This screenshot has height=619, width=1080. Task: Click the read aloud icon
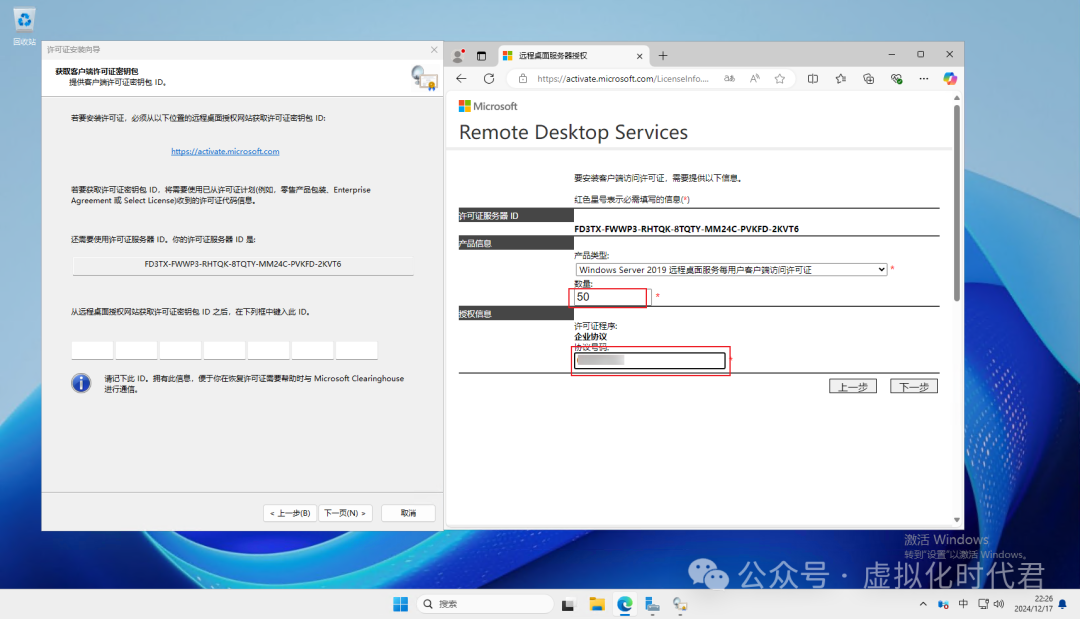pyautogui.click(x=754, y=78)
